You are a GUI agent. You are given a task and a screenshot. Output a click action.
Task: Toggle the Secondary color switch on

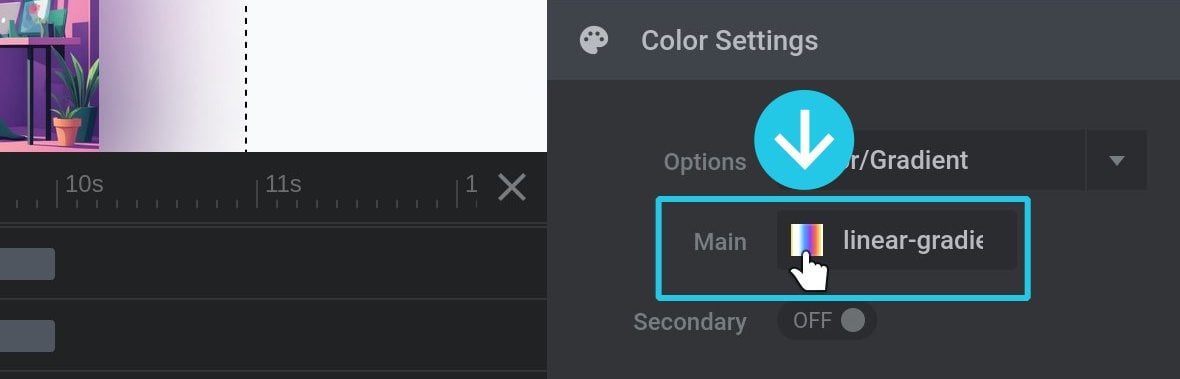(827, 321)
